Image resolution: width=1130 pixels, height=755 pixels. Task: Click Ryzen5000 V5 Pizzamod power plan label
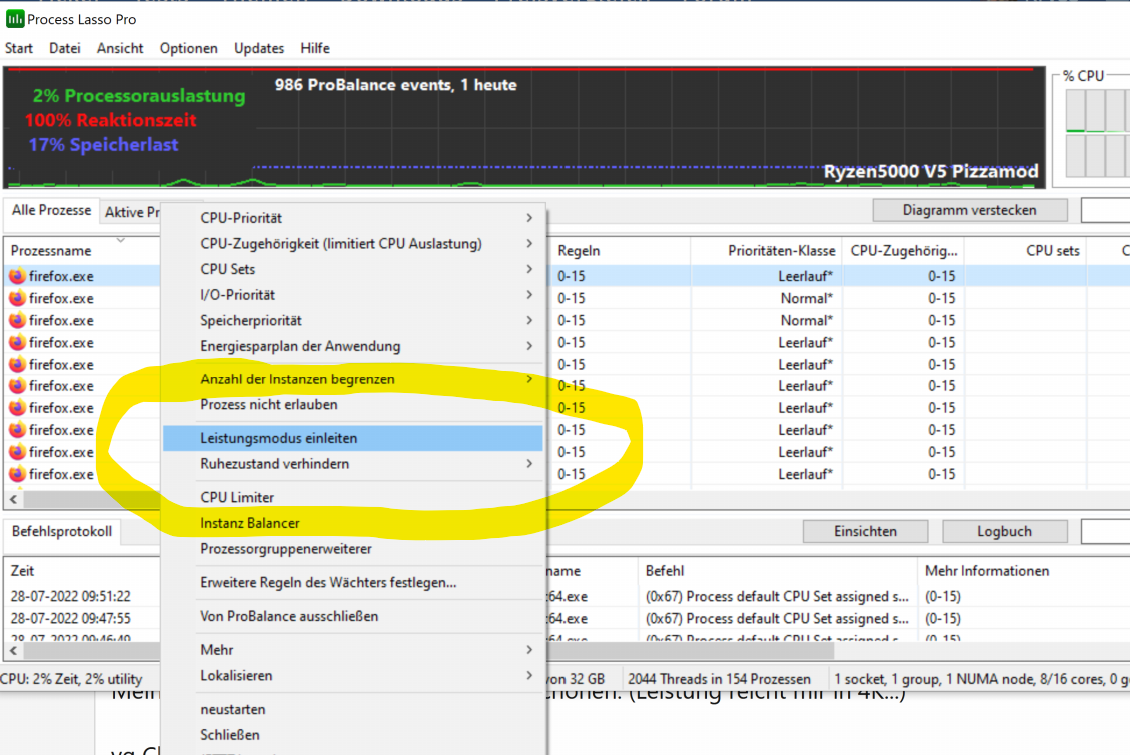[x=930, y=171]
